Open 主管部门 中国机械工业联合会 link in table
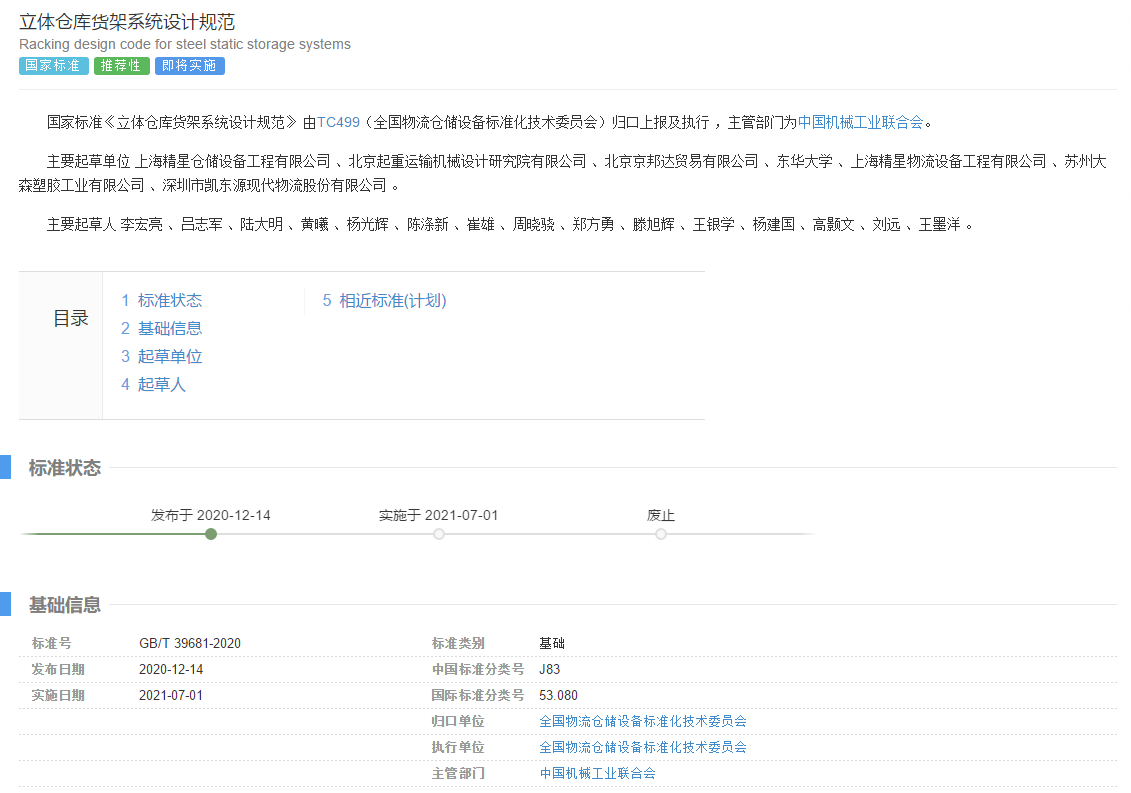Viewport: 1131px width, 793px height. tap(598, 773)
